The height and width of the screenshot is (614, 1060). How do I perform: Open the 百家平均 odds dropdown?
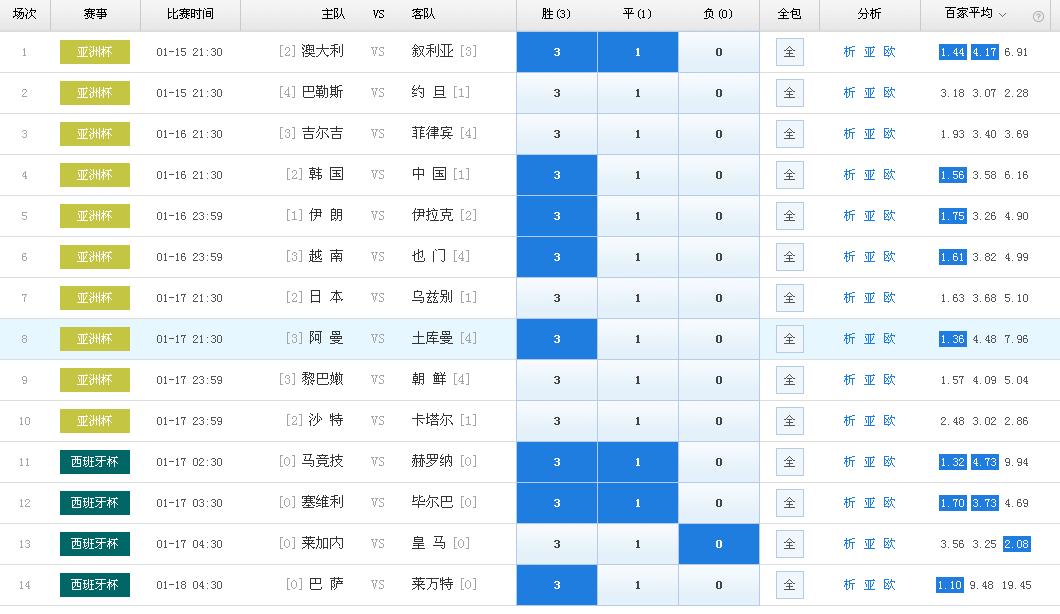click(975, 14)
